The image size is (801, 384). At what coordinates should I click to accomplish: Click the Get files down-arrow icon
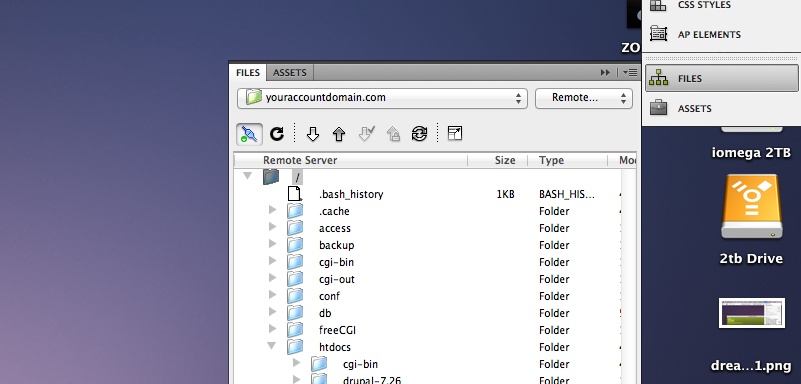pos(313,134)
